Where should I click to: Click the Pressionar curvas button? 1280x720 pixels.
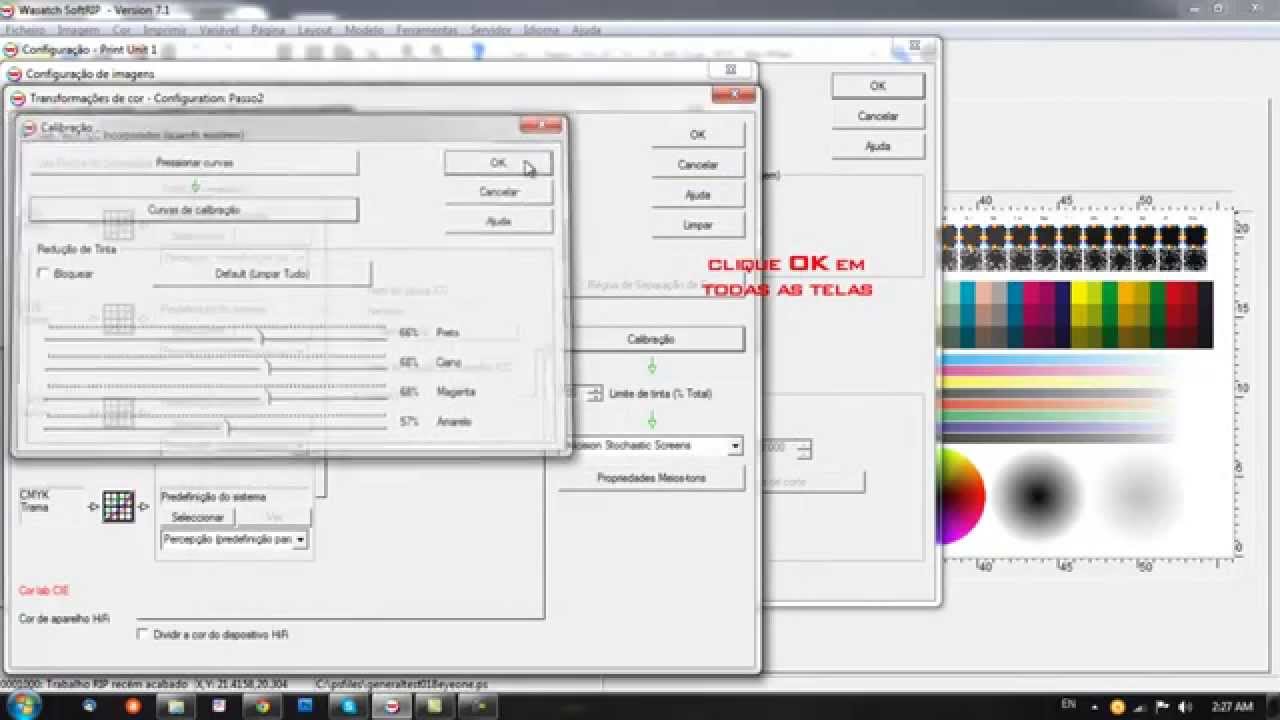coord(194,162)
